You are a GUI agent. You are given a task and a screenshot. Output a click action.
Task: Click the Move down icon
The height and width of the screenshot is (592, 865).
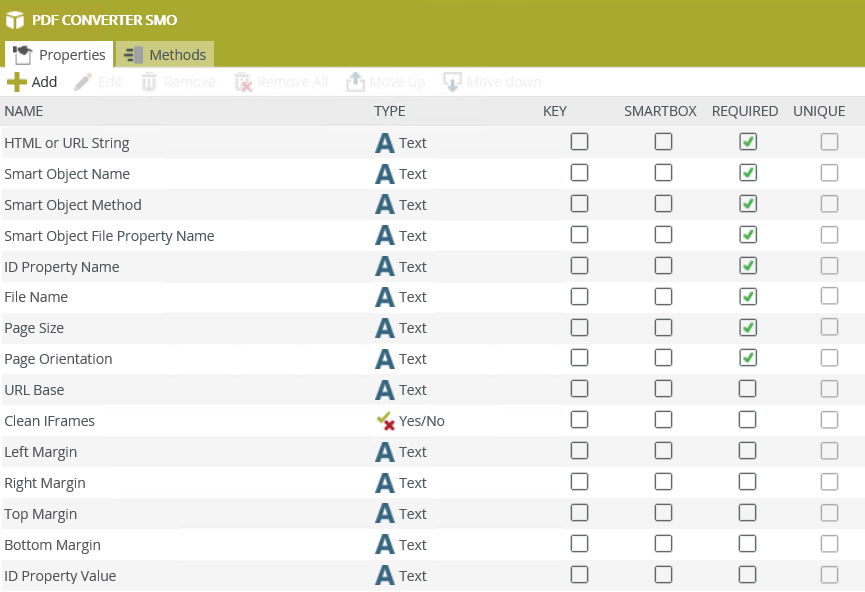452,82
